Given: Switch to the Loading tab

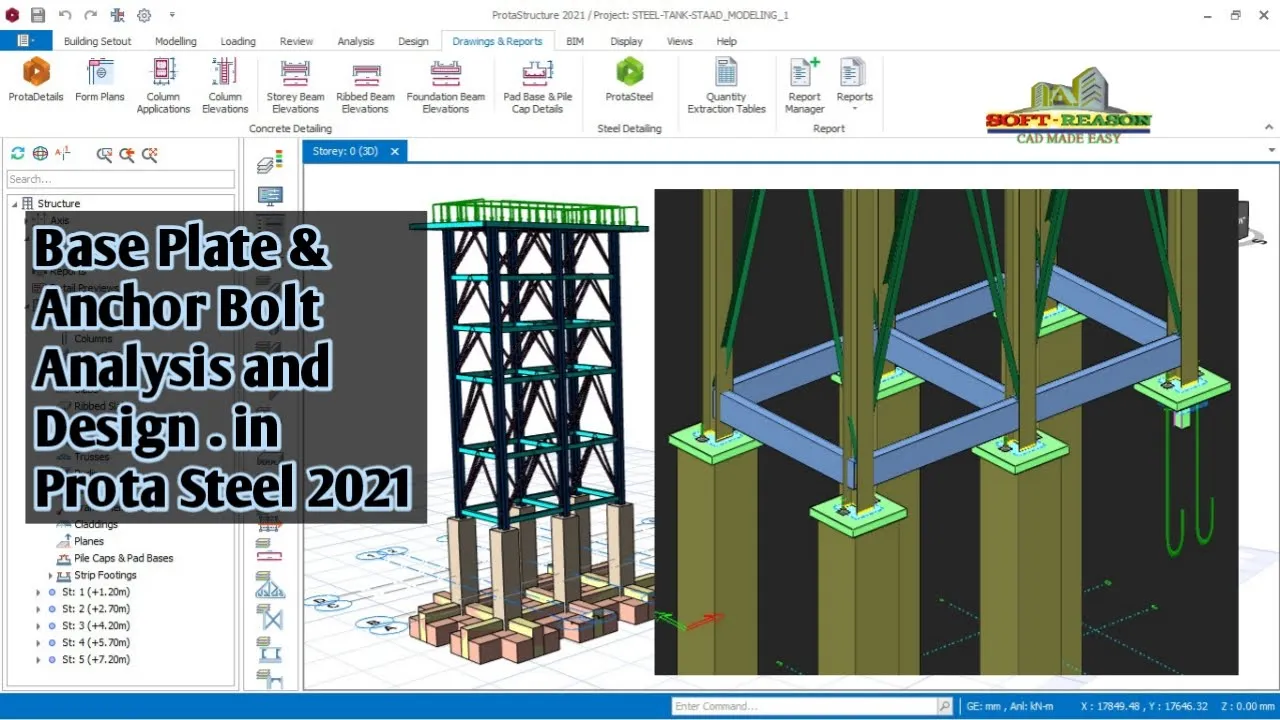Looking at the screenshot, I should [238, 41].
